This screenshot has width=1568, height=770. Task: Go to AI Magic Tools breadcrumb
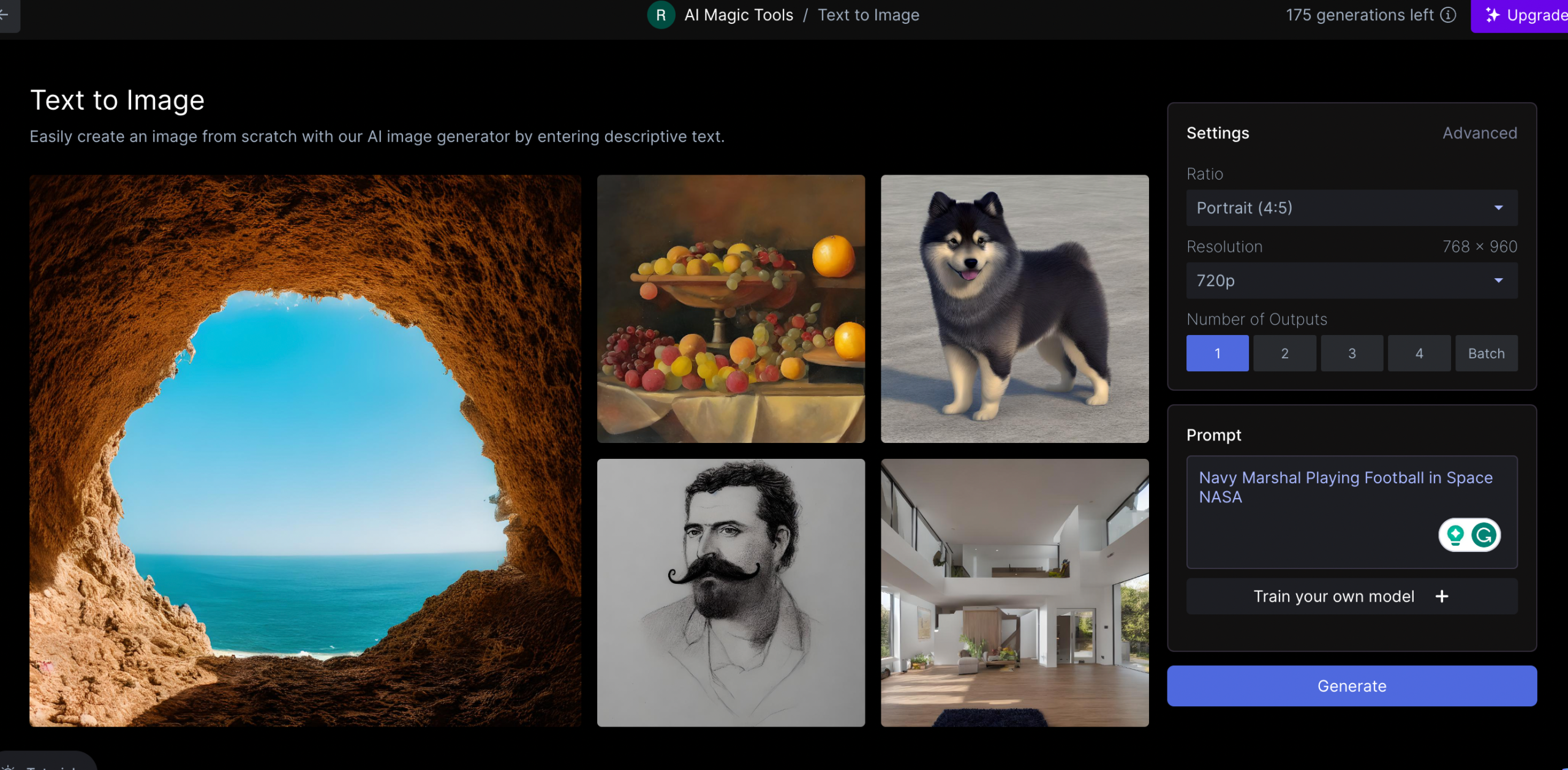(739, 15)
